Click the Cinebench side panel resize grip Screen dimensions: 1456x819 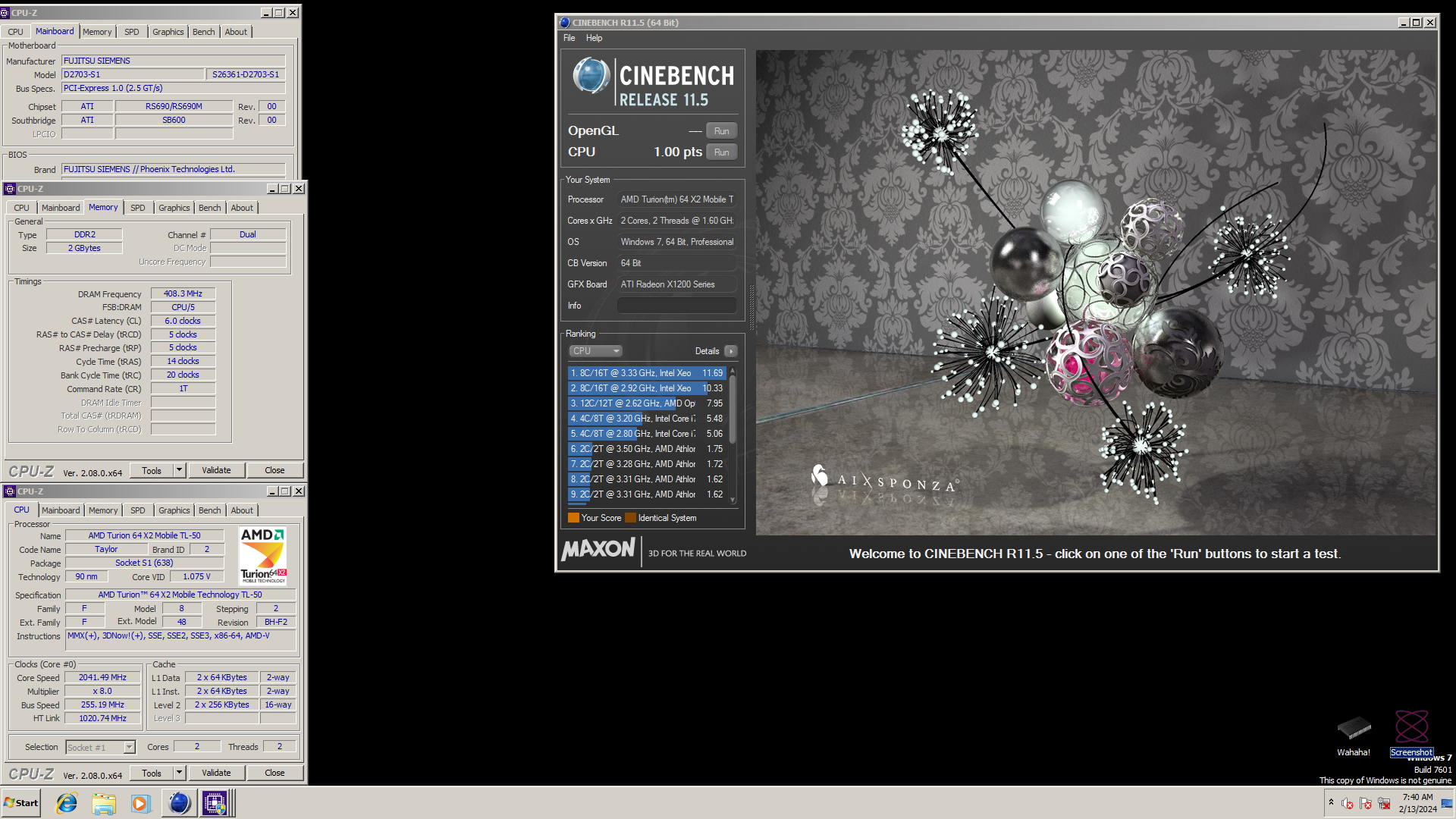point(752,307)
